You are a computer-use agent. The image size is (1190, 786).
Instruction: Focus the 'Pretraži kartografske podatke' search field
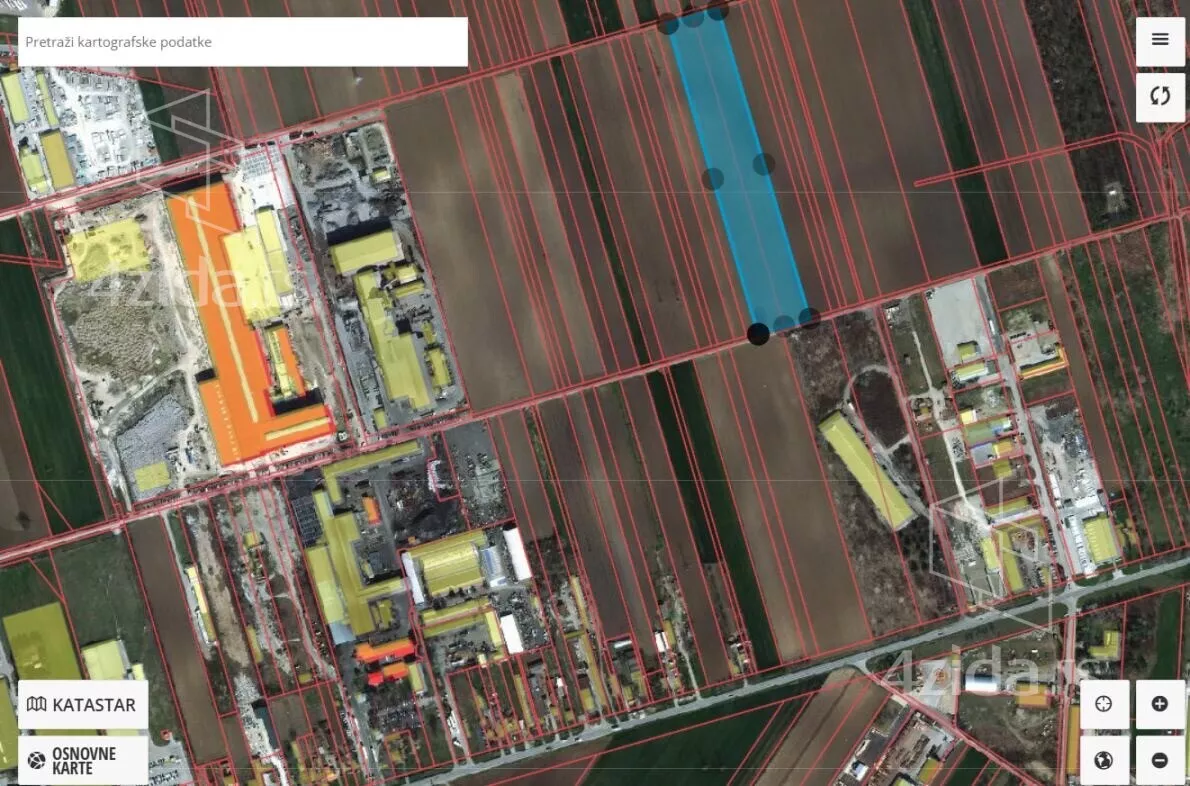pos(243,42)
